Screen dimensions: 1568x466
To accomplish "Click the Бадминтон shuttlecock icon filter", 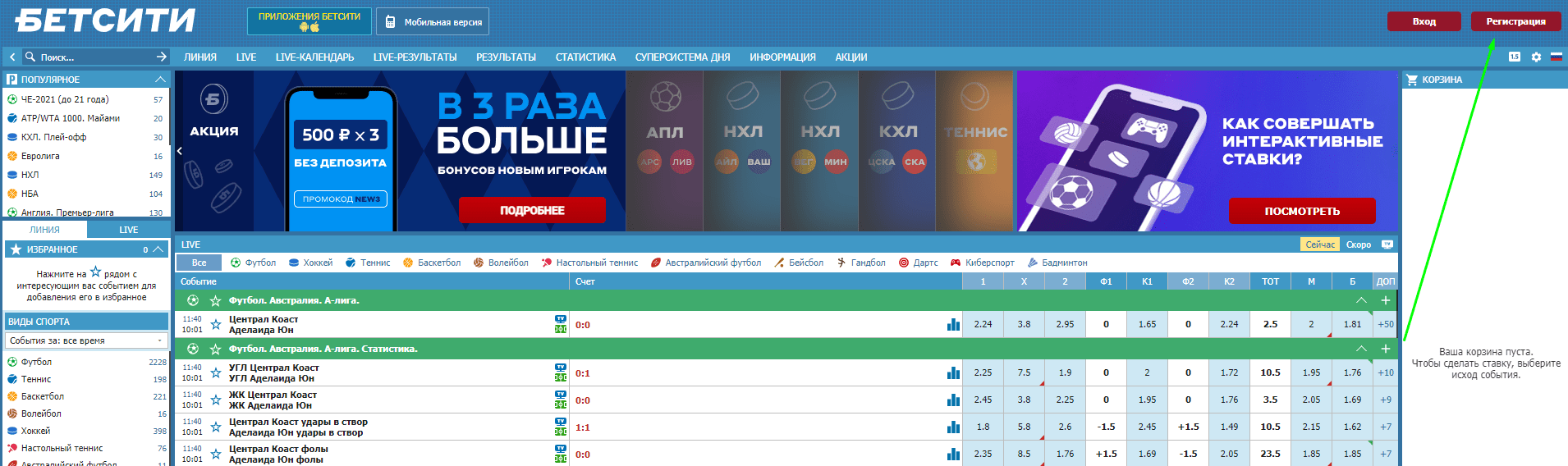I will click(x=1033, y=263).
